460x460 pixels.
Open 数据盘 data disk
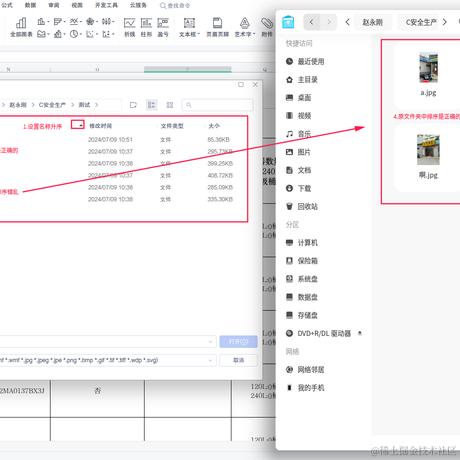click(x=302, y=297)
